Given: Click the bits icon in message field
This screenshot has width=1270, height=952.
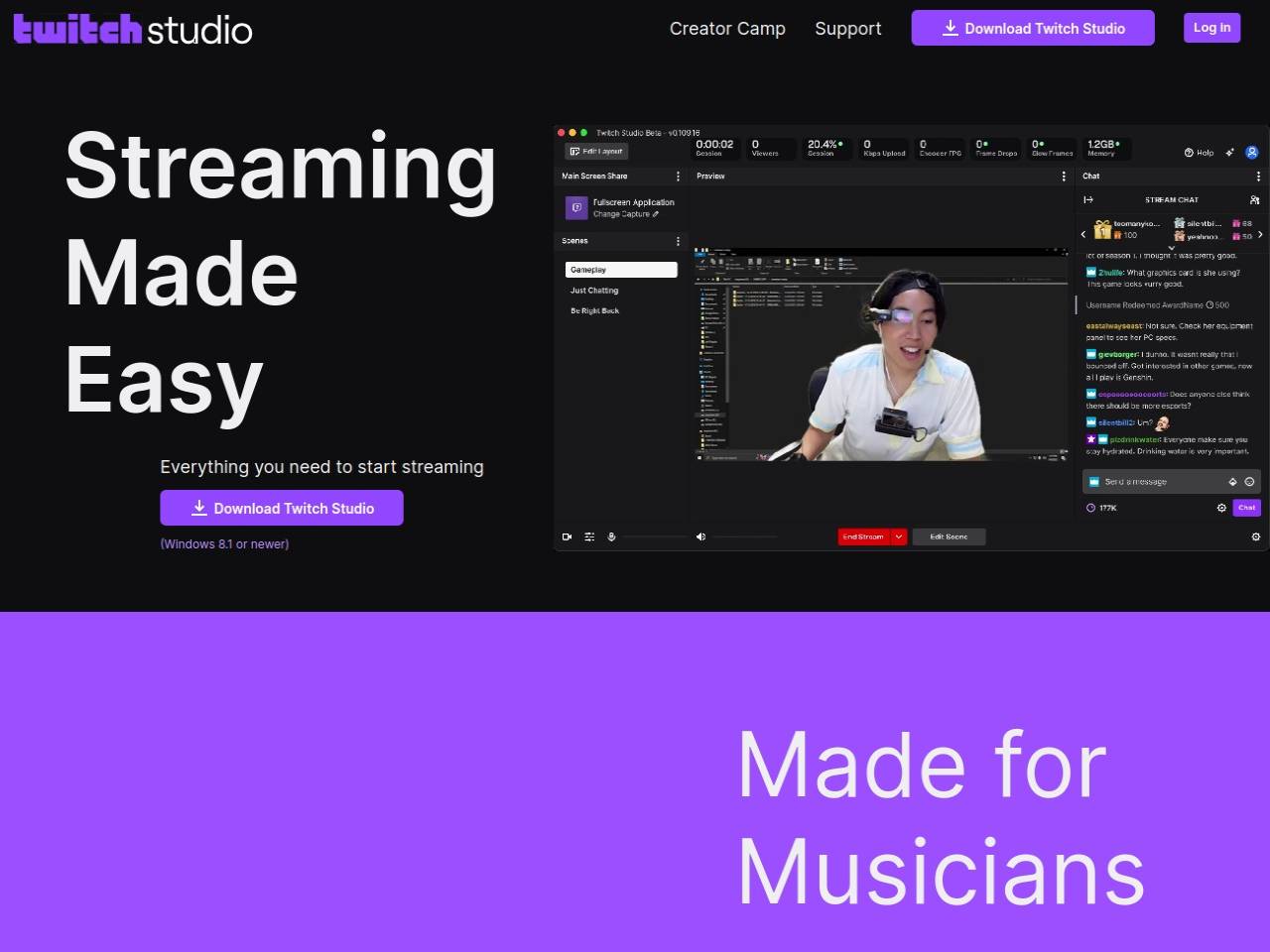Looking at the screenshot, I should (x=1233, y=482).
